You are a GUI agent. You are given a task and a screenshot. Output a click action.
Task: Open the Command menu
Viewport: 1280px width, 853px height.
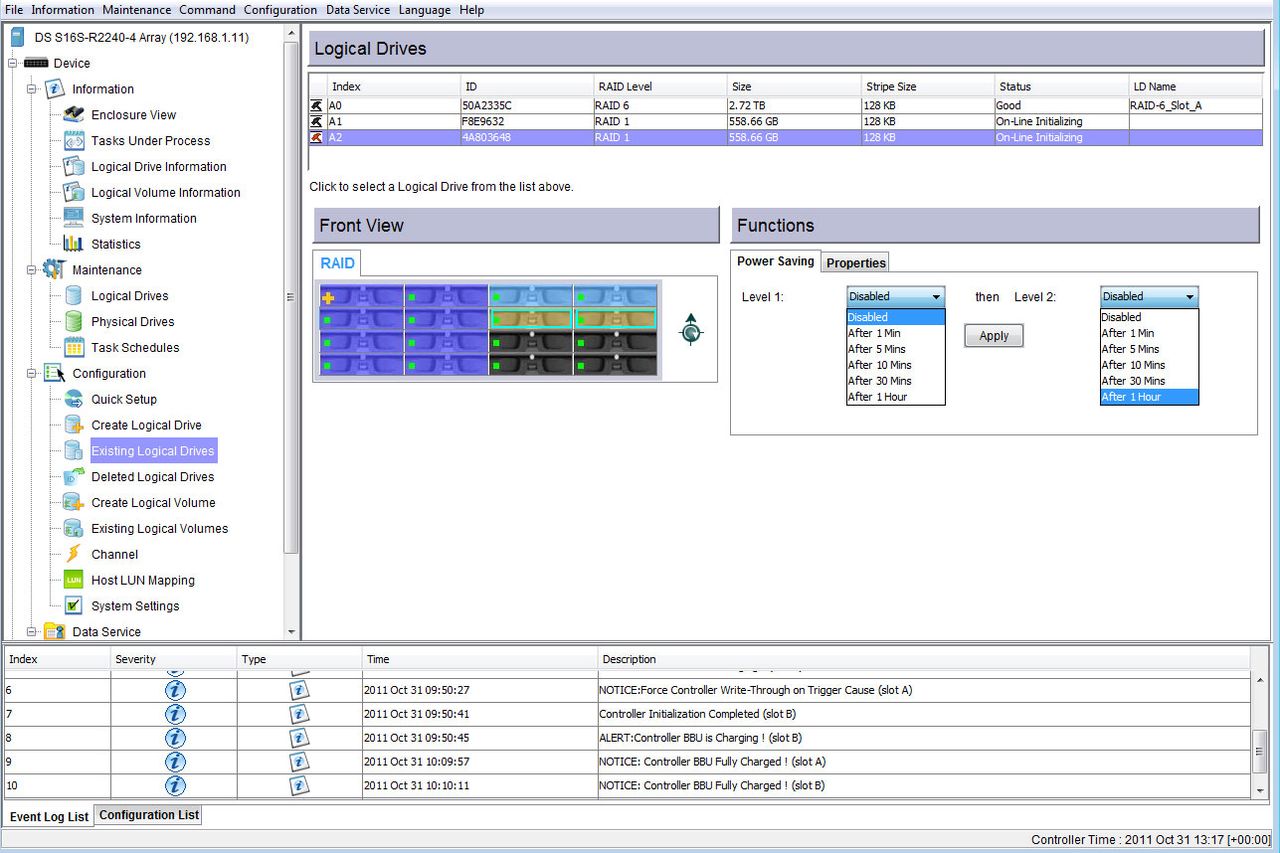click(207, 10)
